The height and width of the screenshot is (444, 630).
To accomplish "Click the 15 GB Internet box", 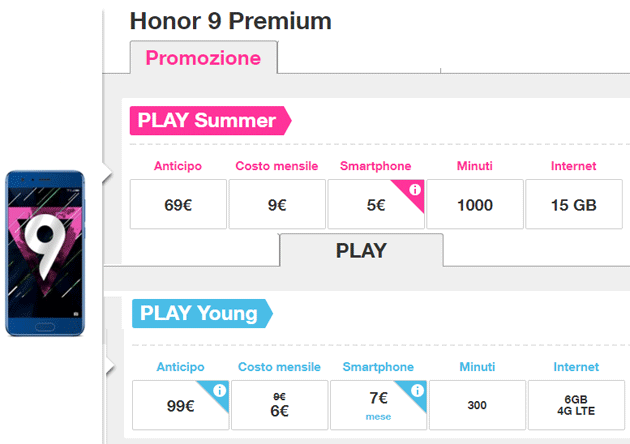I will point(573,204).
